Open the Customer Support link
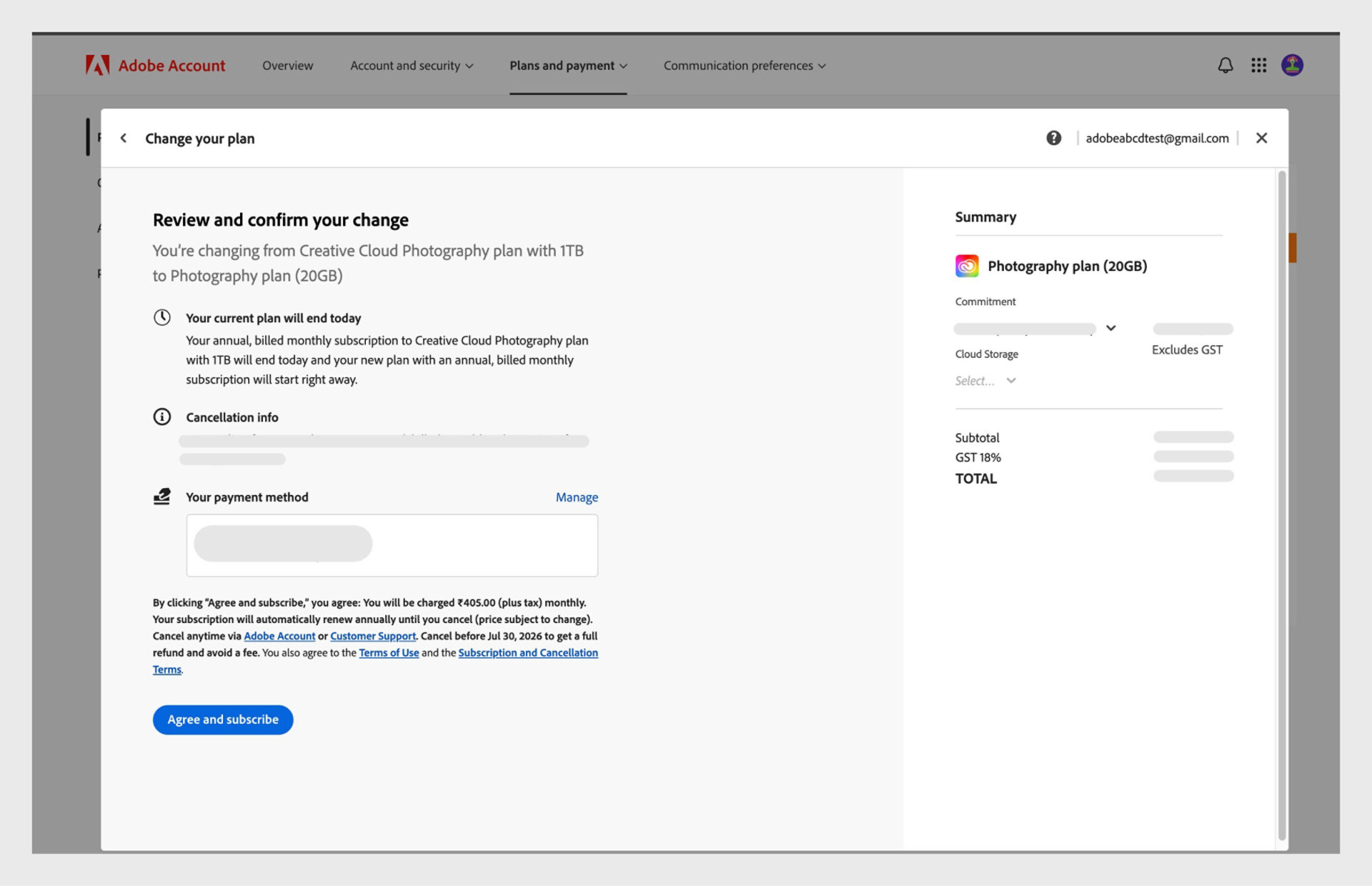 (373, 636)
